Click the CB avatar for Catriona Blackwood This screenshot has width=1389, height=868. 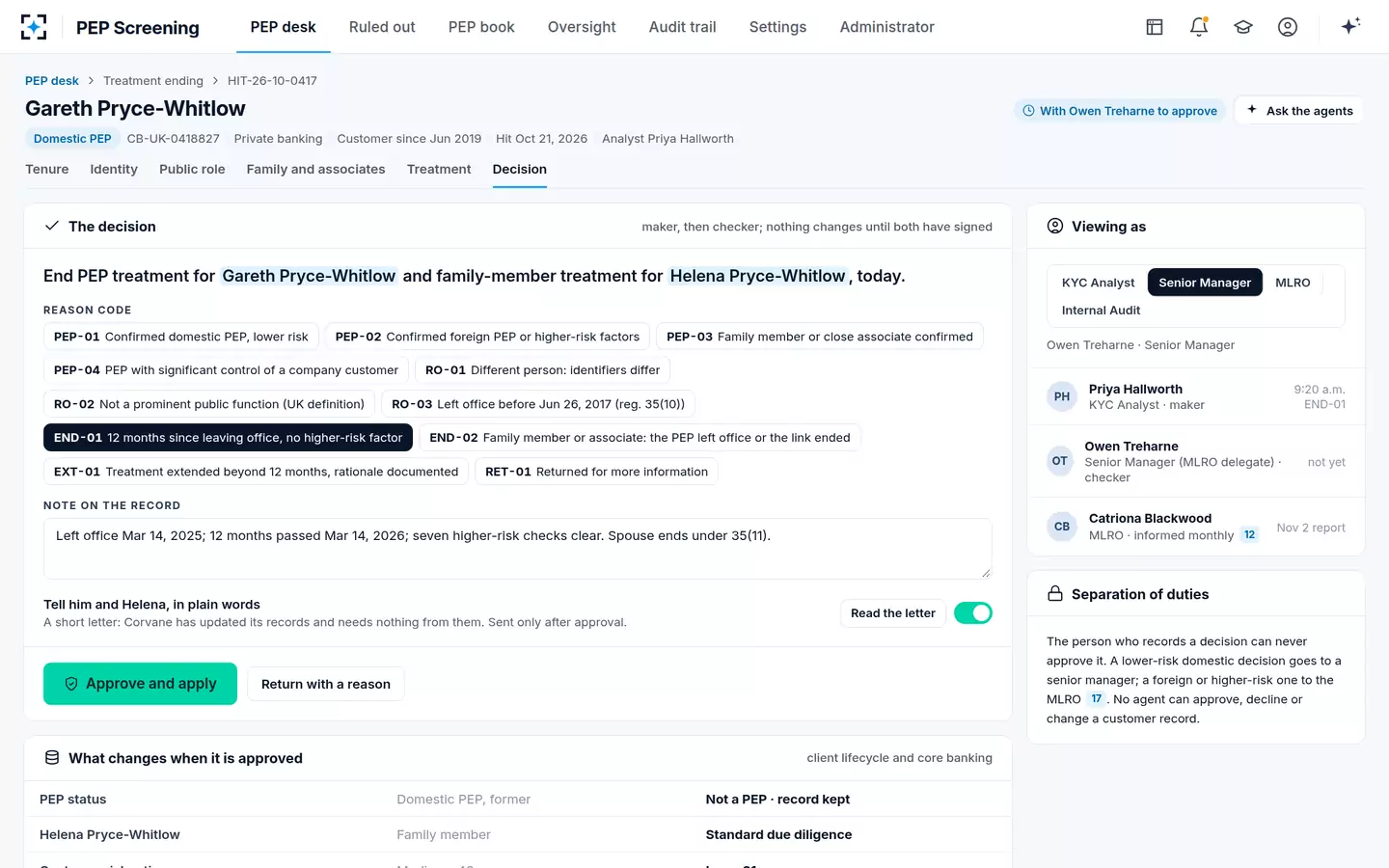pos(1062,527)
